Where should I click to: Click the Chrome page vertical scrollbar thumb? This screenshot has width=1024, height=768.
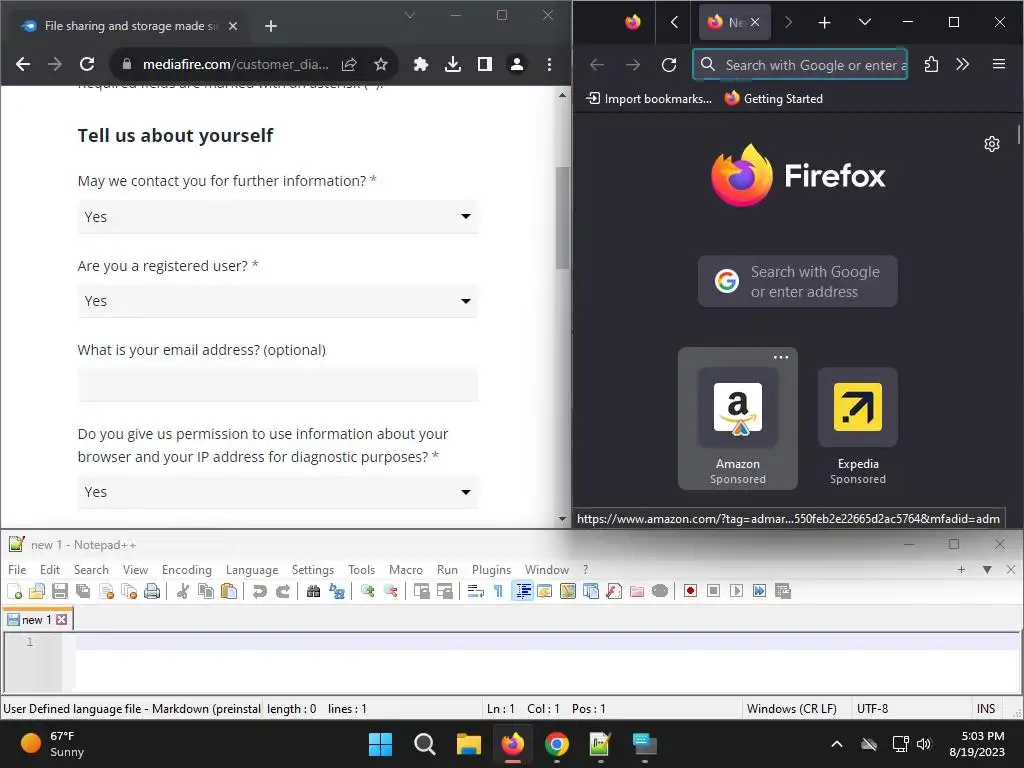[x=562, y=217]
